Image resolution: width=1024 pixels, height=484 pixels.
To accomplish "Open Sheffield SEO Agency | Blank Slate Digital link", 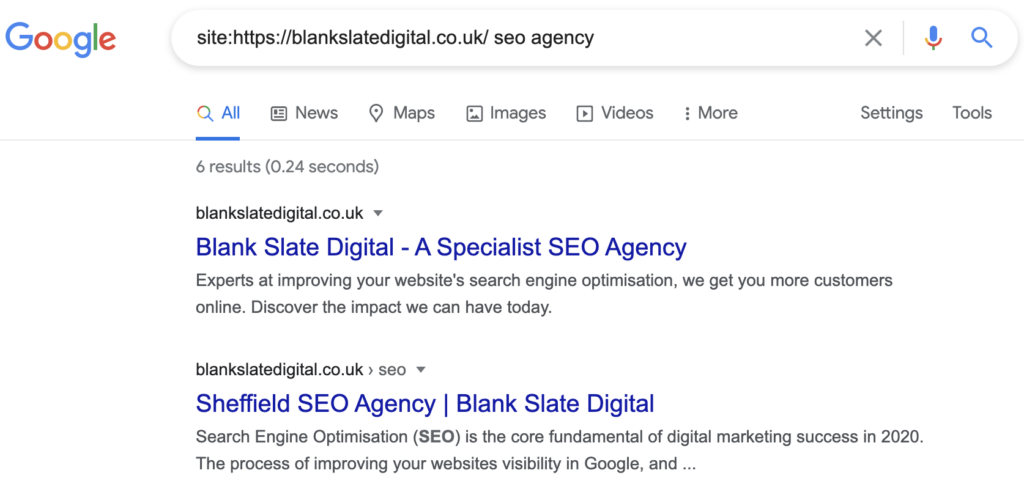I will click(x=425, y=404).
